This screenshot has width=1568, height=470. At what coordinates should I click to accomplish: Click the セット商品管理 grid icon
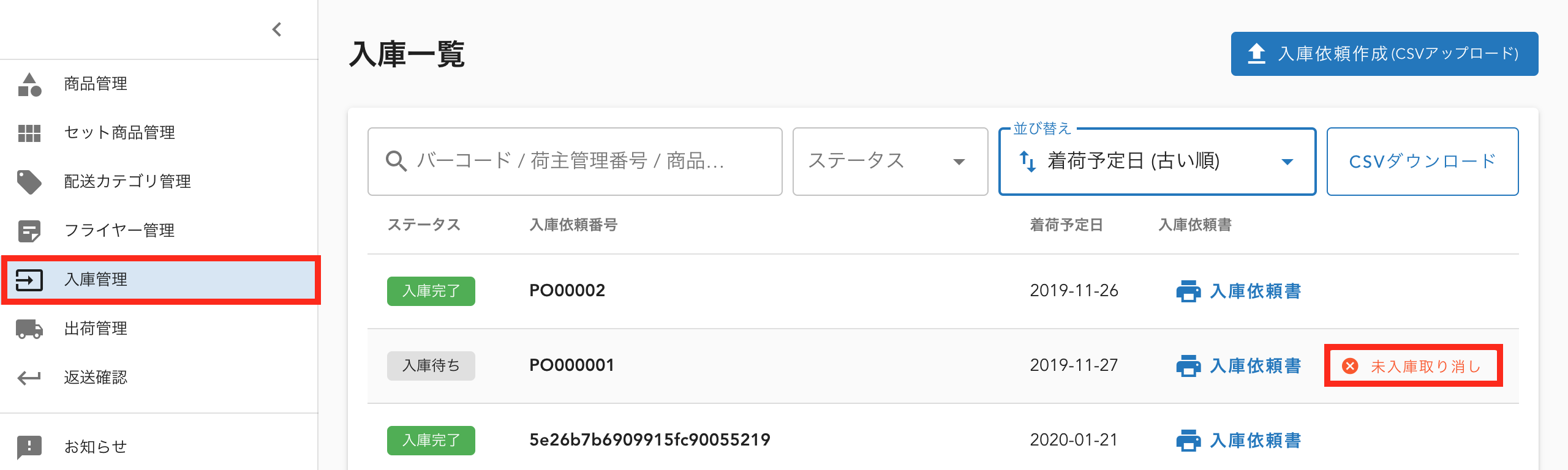(29, 133)
